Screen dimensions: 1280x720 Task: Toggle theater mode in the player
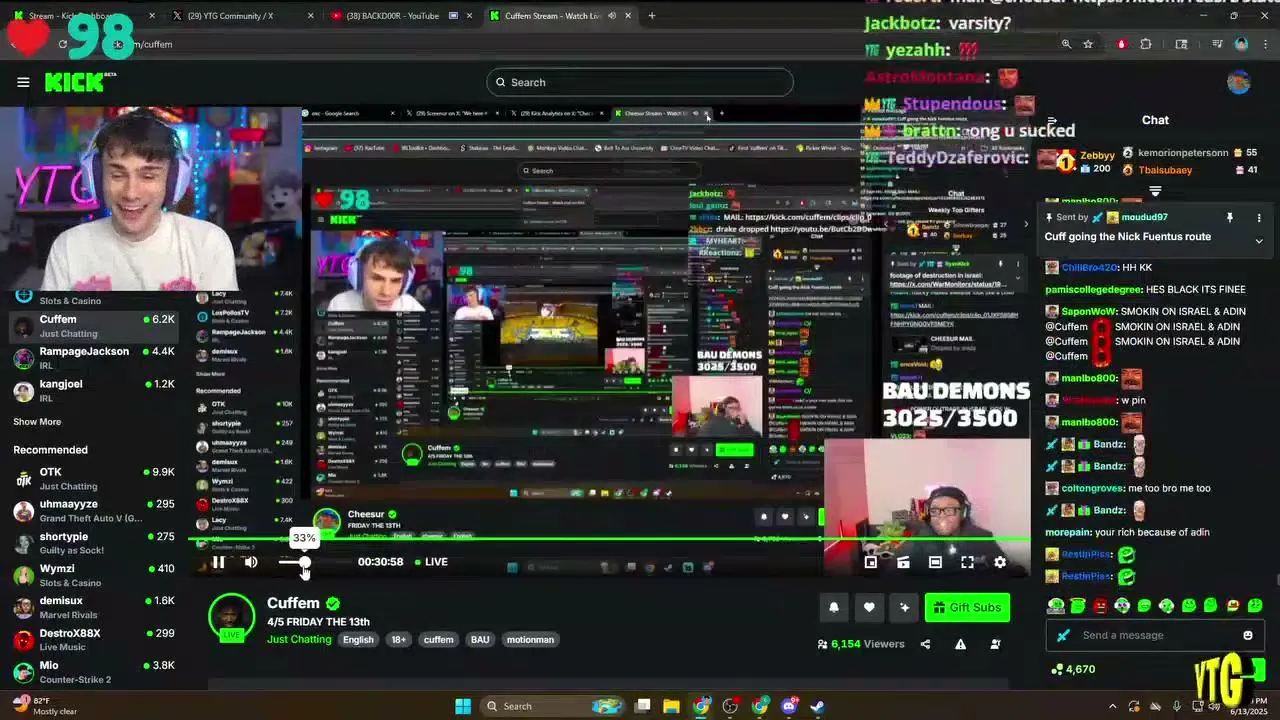coord(935,562)
